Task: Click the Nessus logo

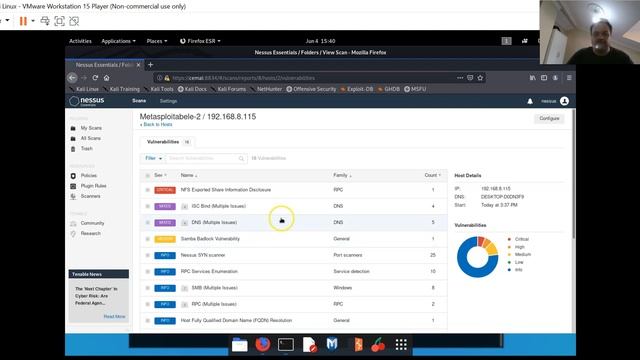Action: coord(87,101)
